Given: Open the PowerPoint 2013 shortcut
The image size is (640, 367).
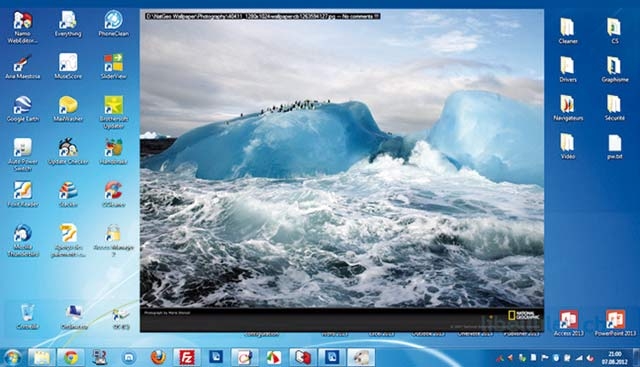Looking at the screenshot, I should (615, 323).
